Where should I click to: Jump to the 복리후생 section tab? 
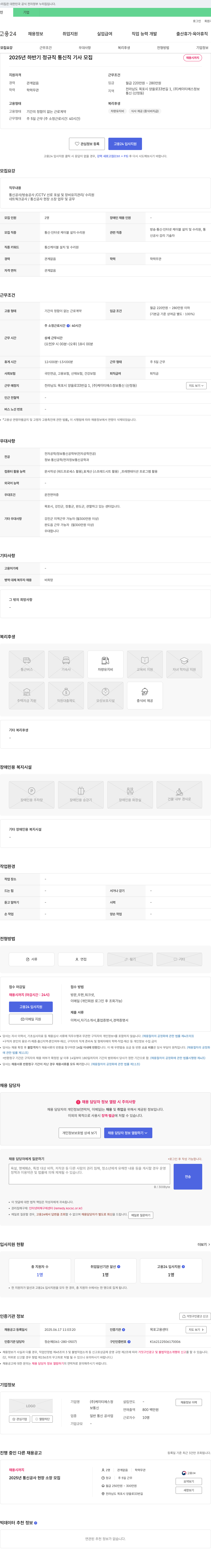coord(124,47)
